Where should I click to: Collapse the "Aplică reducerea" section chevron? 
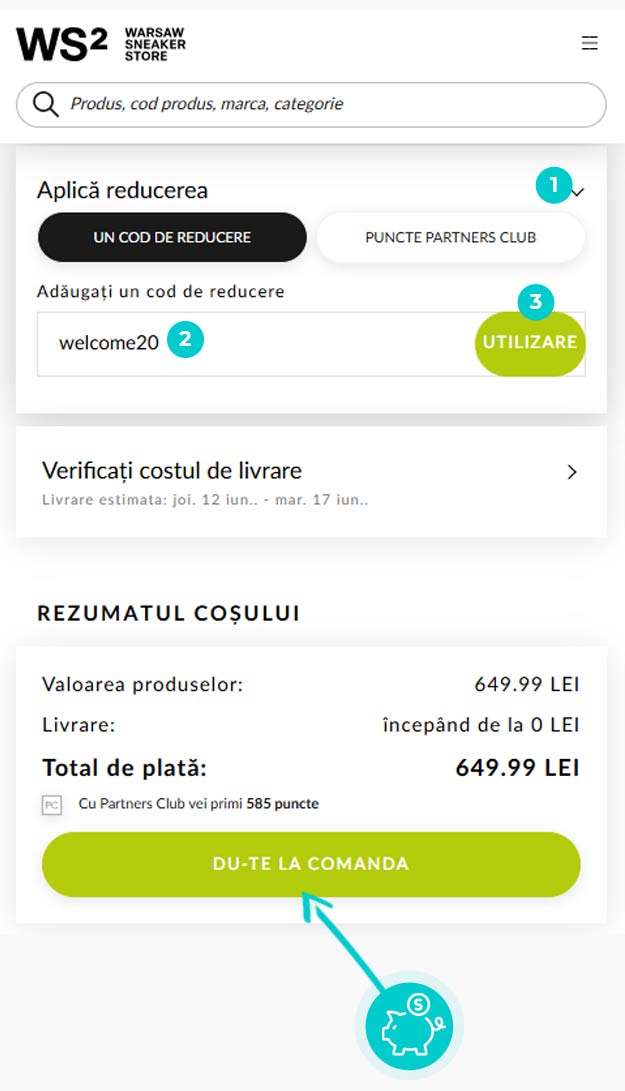pyautogui.click(x=578, y=191)
